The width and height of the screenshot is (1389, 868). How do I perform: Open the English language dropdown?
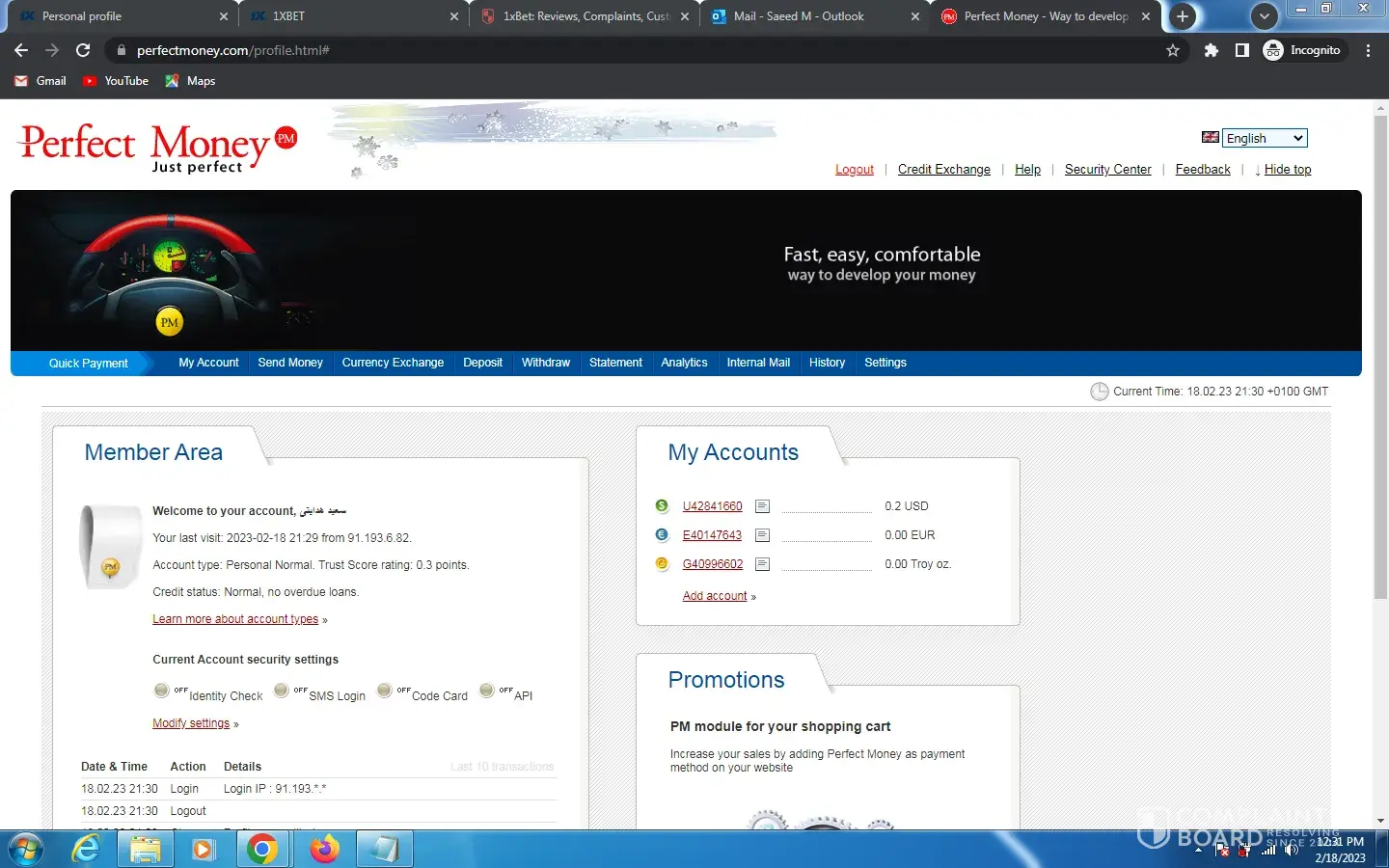(x=1265, y=138)
